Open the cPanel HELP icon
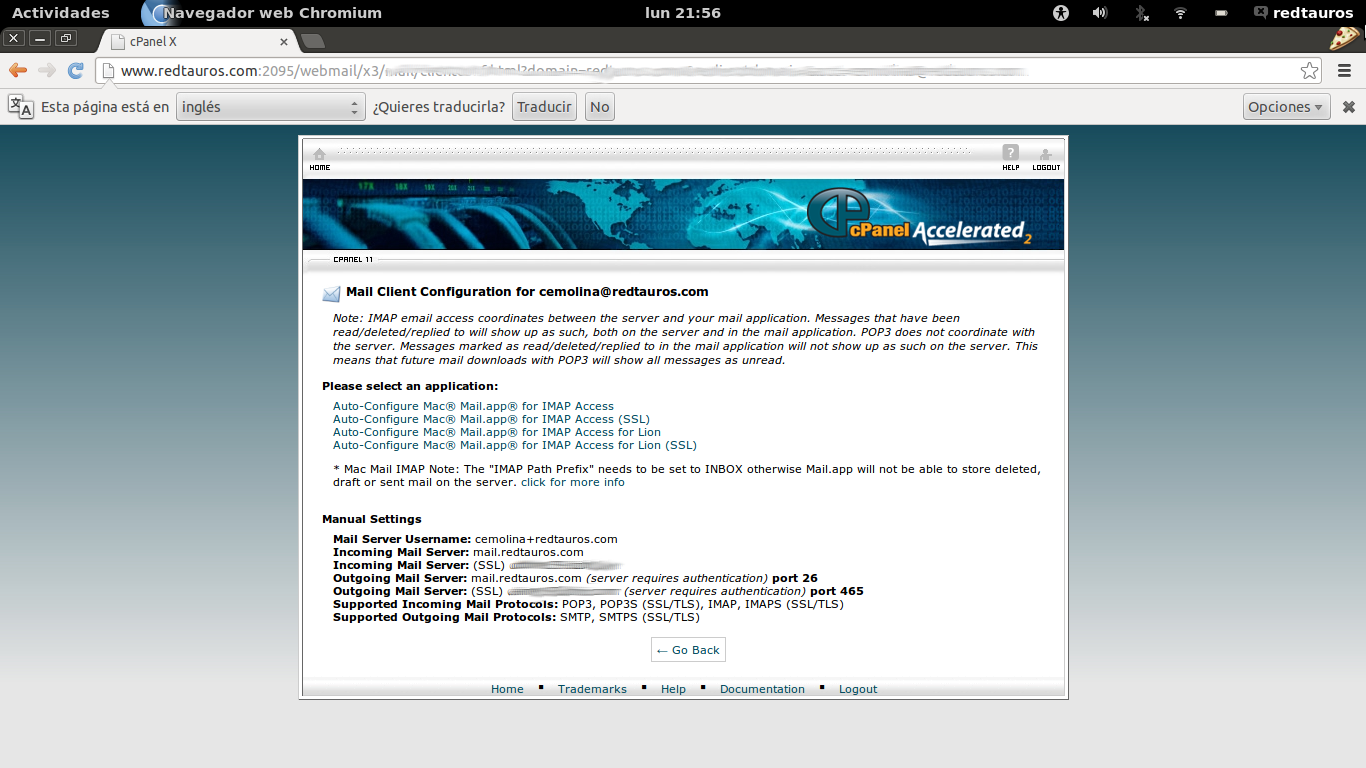 [x=1011, y=159]
